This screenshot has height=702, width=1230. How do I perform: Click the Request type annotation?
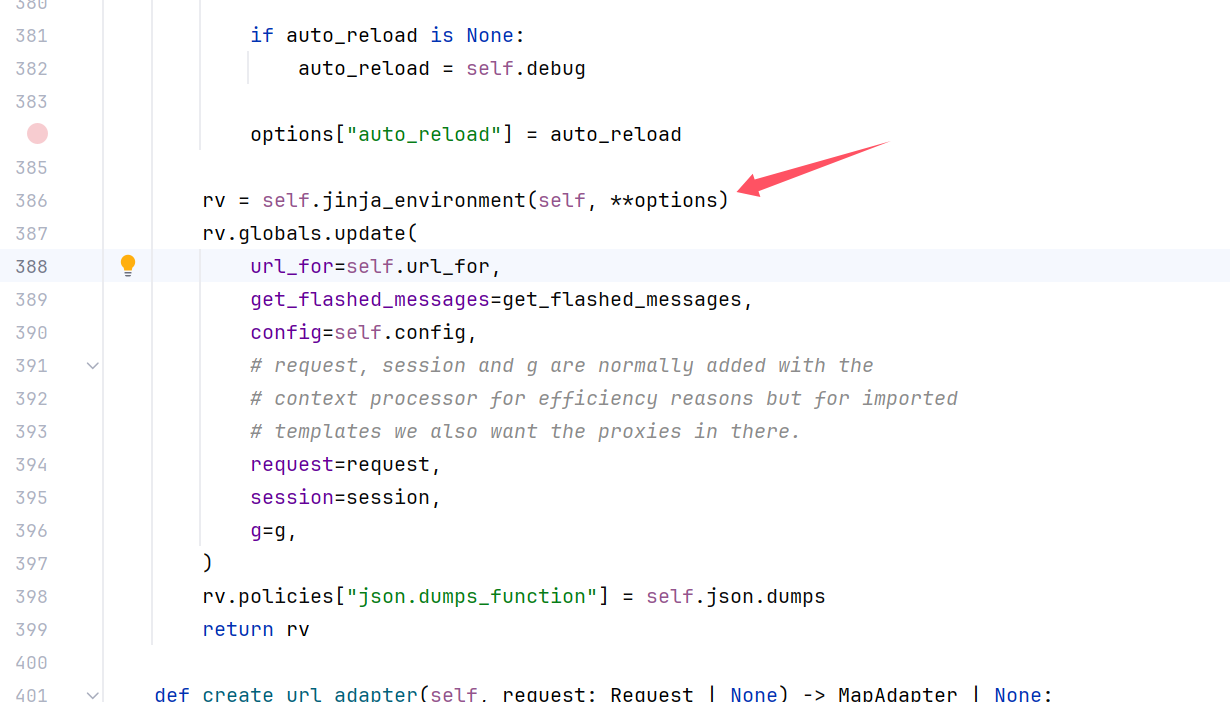(652, 694)
